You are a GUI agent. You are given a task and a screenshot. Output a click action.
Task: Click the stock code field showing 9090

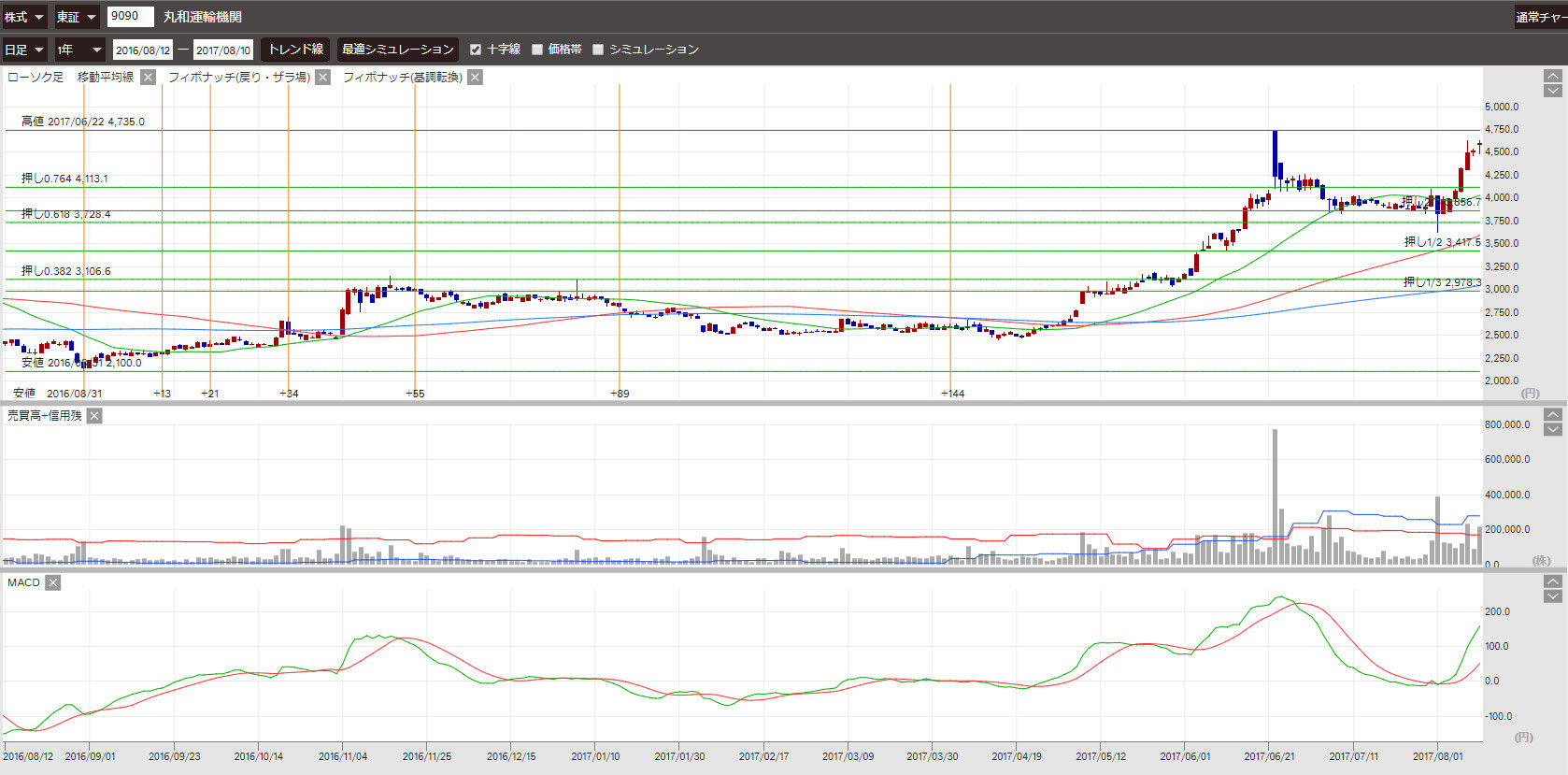pos(130,16)
